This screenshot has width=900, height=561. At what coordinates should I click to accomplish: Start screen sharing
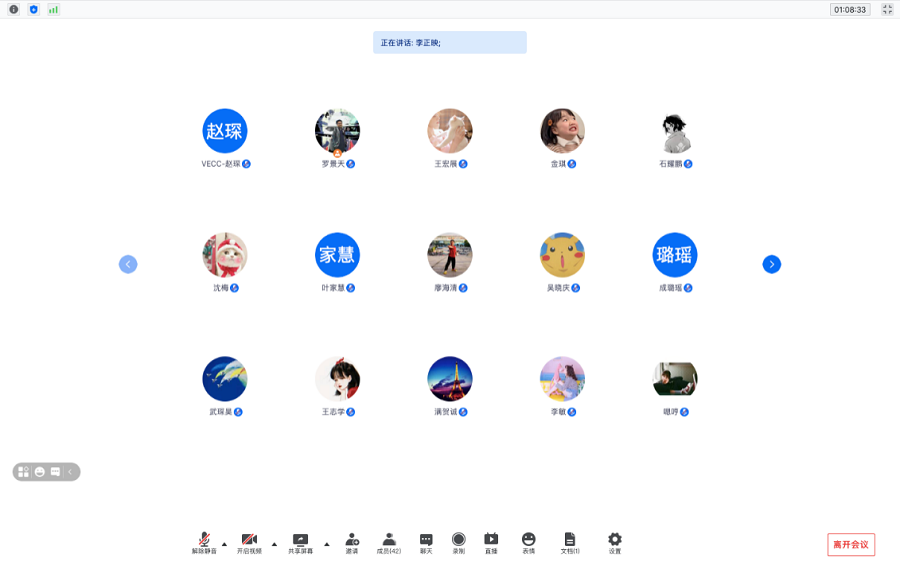click(300, 542)
